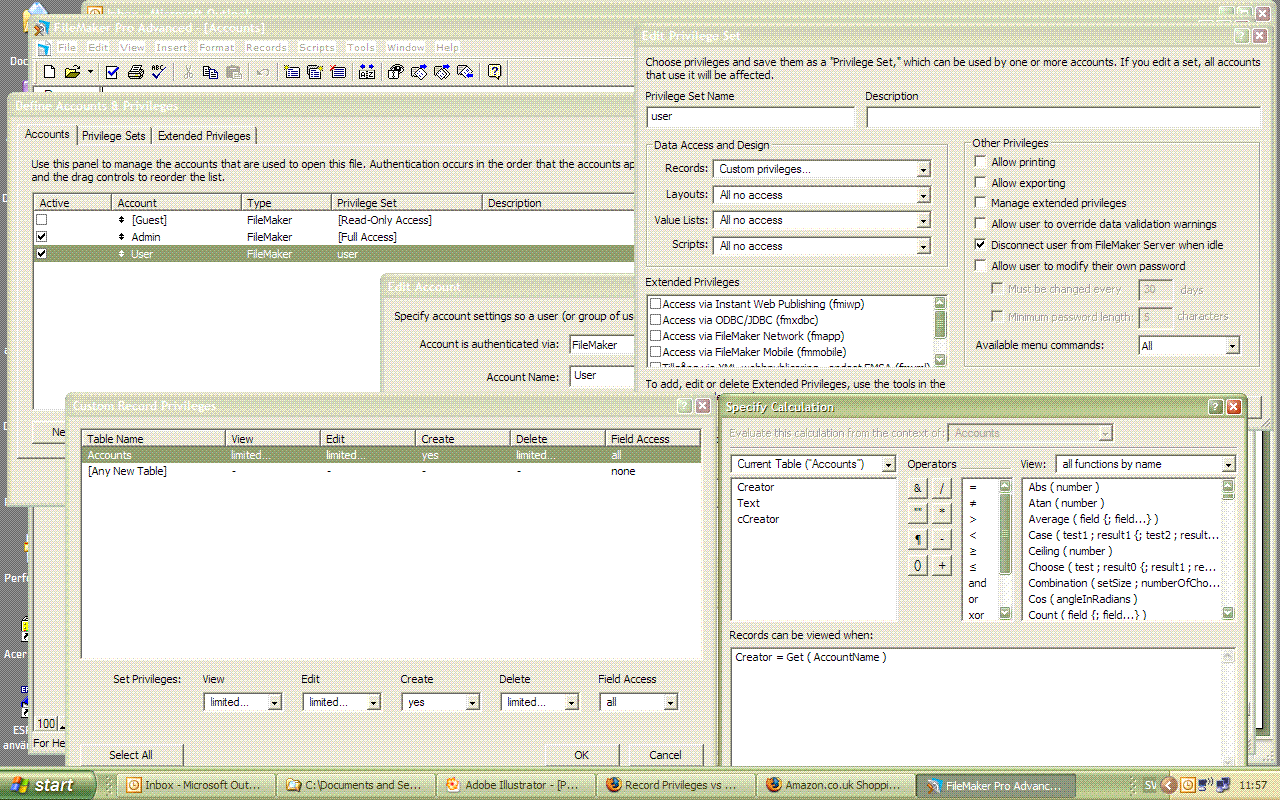Open help in Specify Calculation title bar
Image resolution: width=1280 pixels, height=800 pixels.
pyautogui.click(x=1216, y=407)
